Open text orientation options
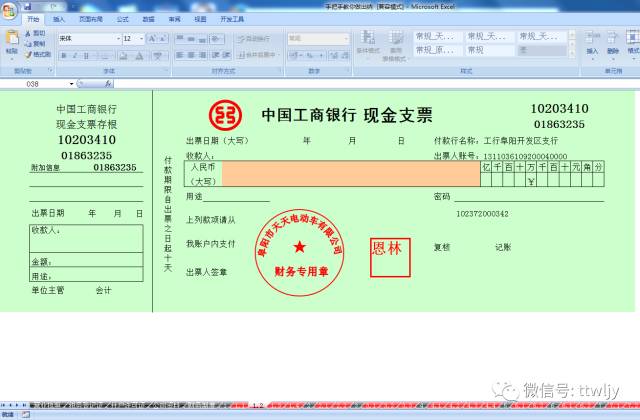 coord(216,39)
